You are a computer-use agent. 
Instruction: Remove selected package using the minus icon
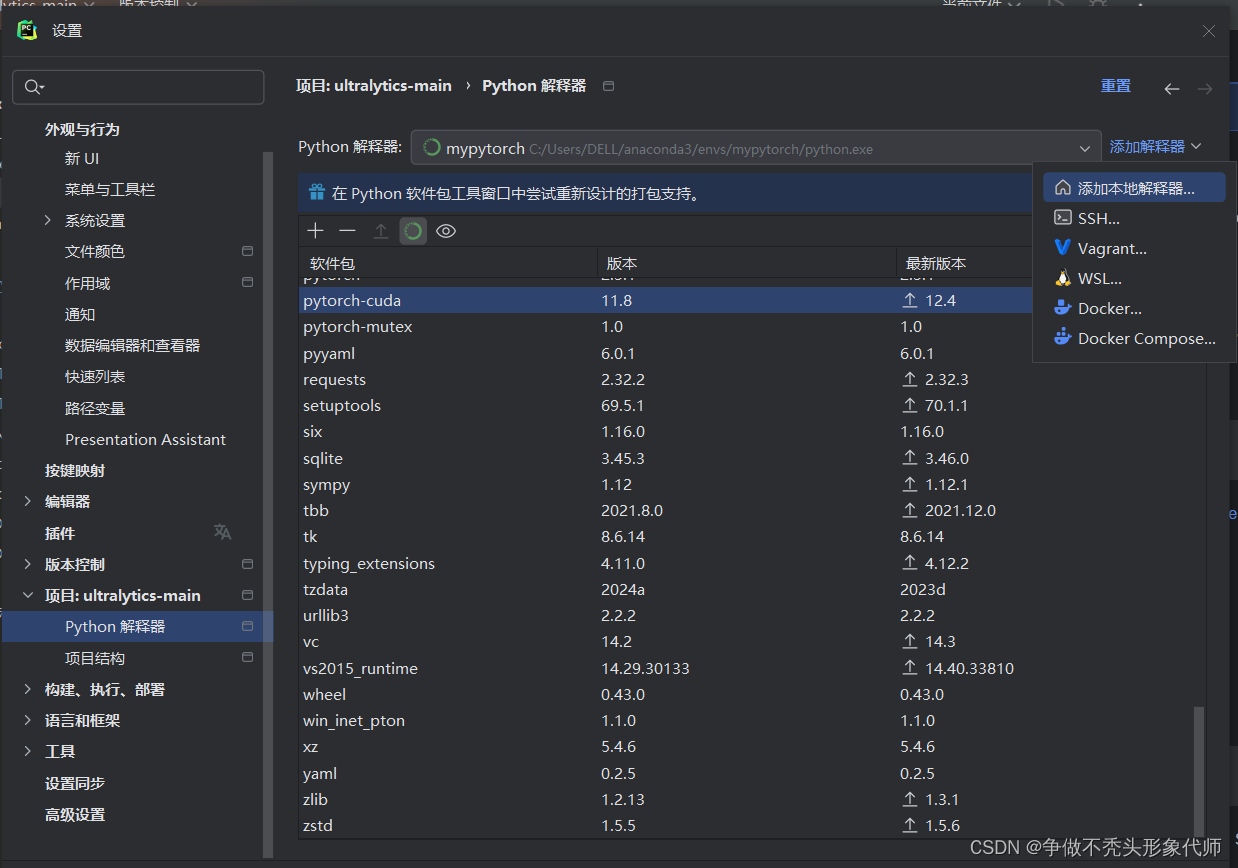pyautogui.click(x=347, y=230)
